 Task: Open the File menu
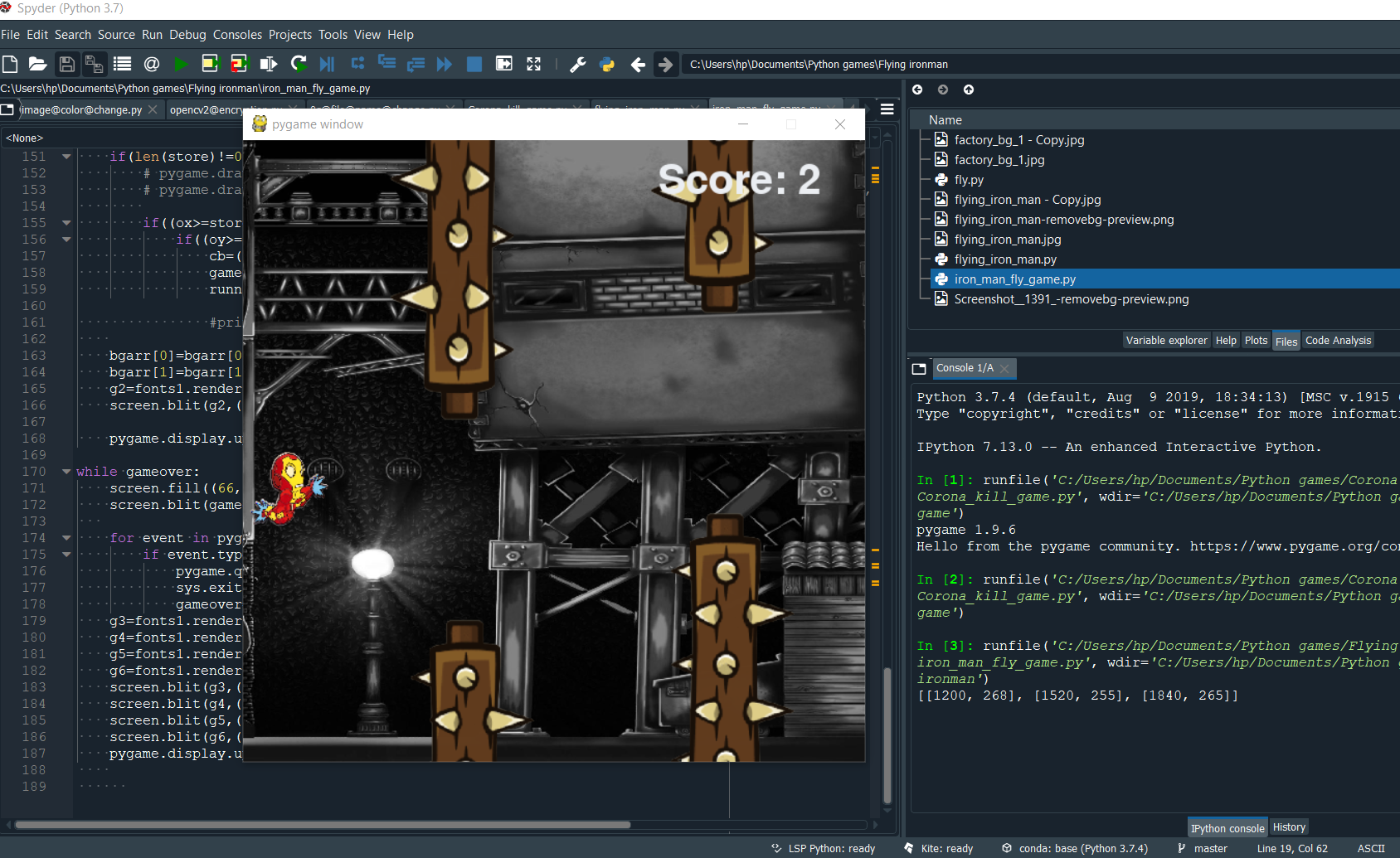[x=10, y=35]
